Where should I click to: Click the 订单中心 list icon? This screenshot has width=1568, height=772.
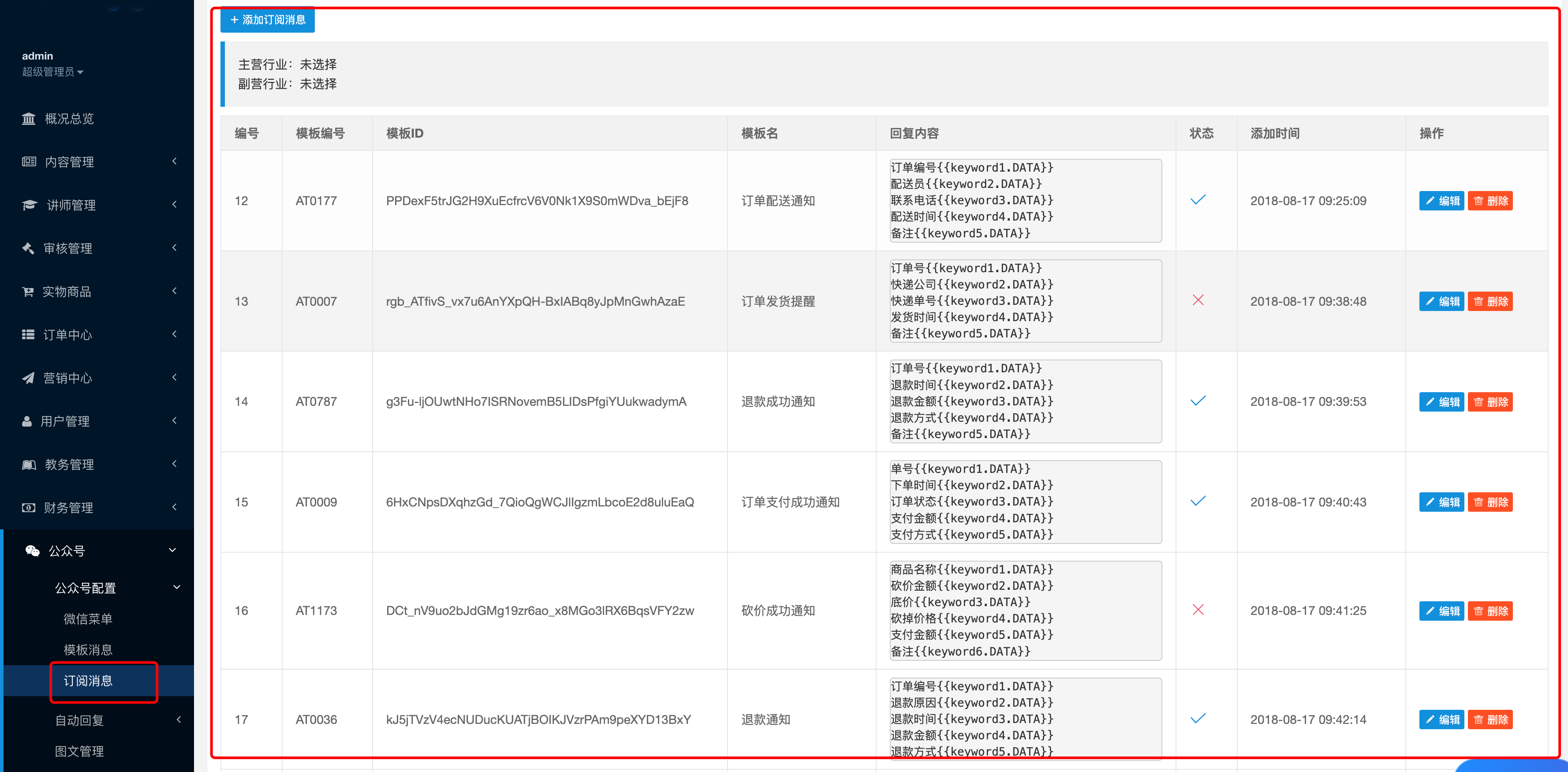tap(28, 334)
